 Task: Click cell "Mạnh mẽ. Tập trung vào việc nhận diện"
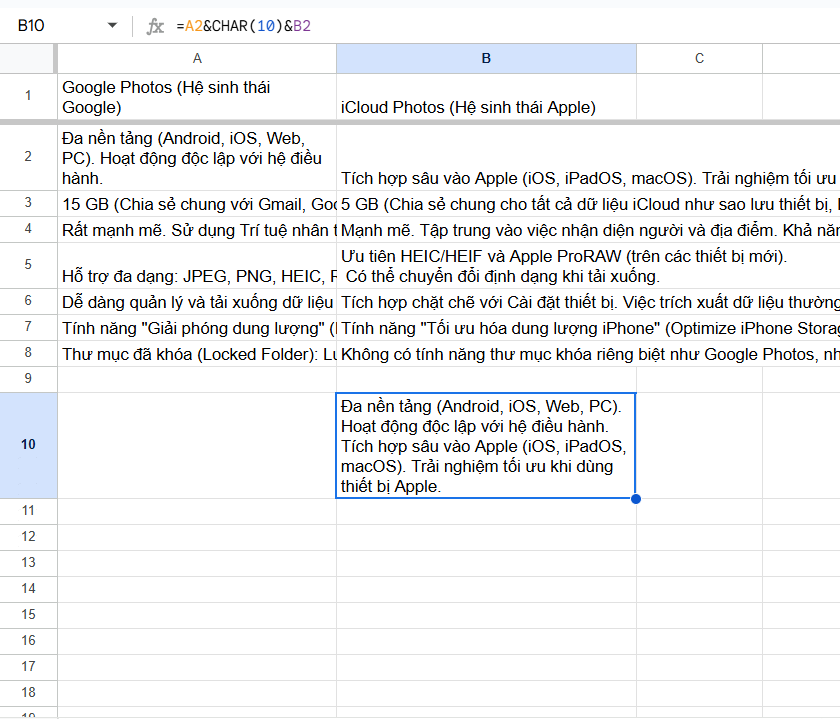(486, 230)
